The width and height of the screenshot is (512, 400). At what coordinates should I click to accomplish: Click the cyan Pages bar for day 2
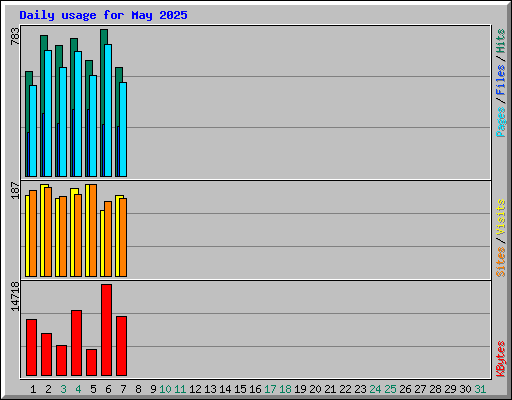pyautogui.click(x=48, y=113)
